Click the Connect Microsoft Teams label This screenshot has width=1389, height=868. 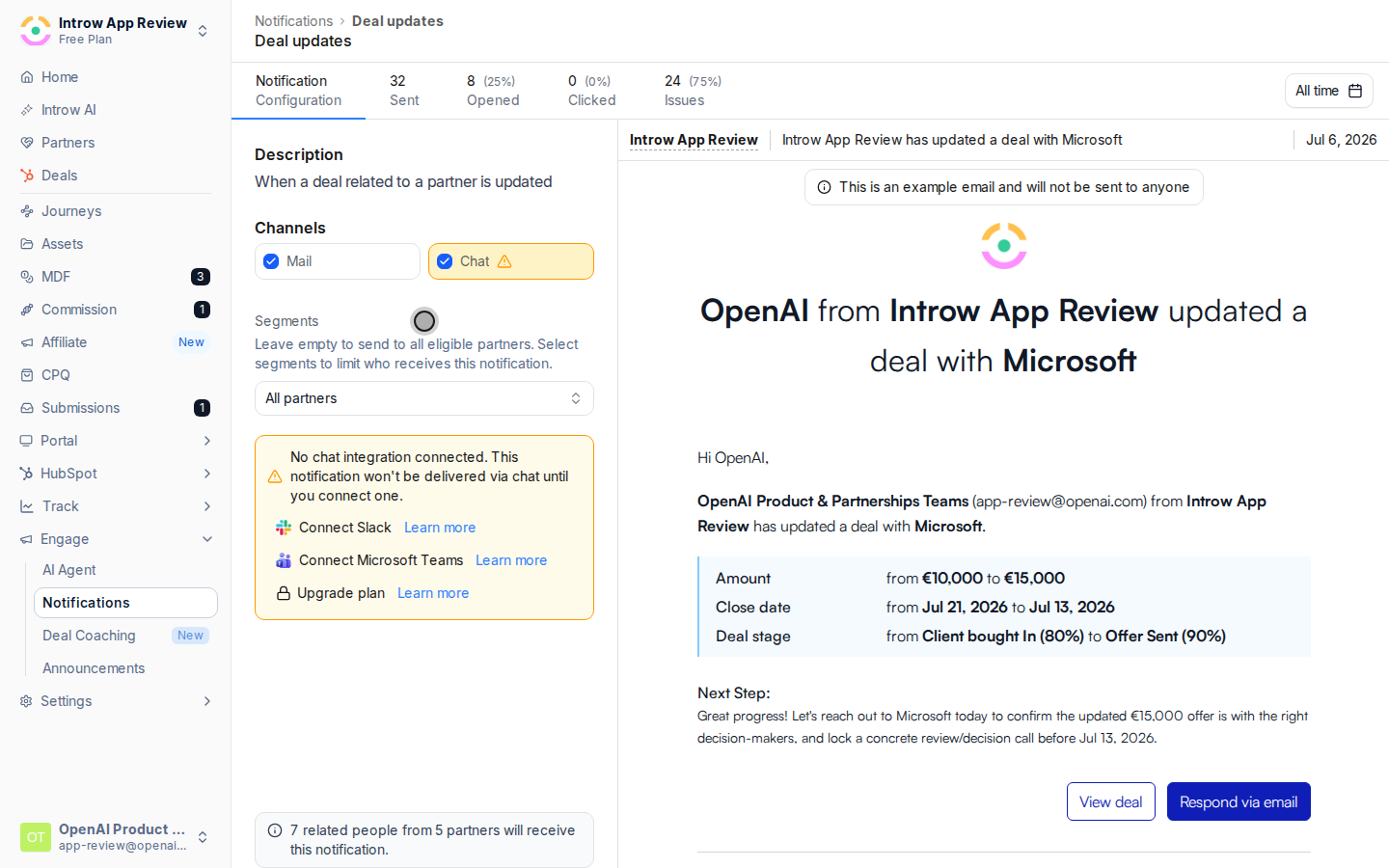click(x=381, y=560)
